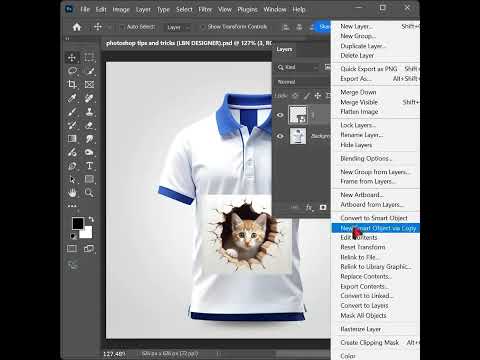Open Auto-Select Layer dropdown
Image resolution: width=480 pixels, height=360 pixels.
click(178, 27)
